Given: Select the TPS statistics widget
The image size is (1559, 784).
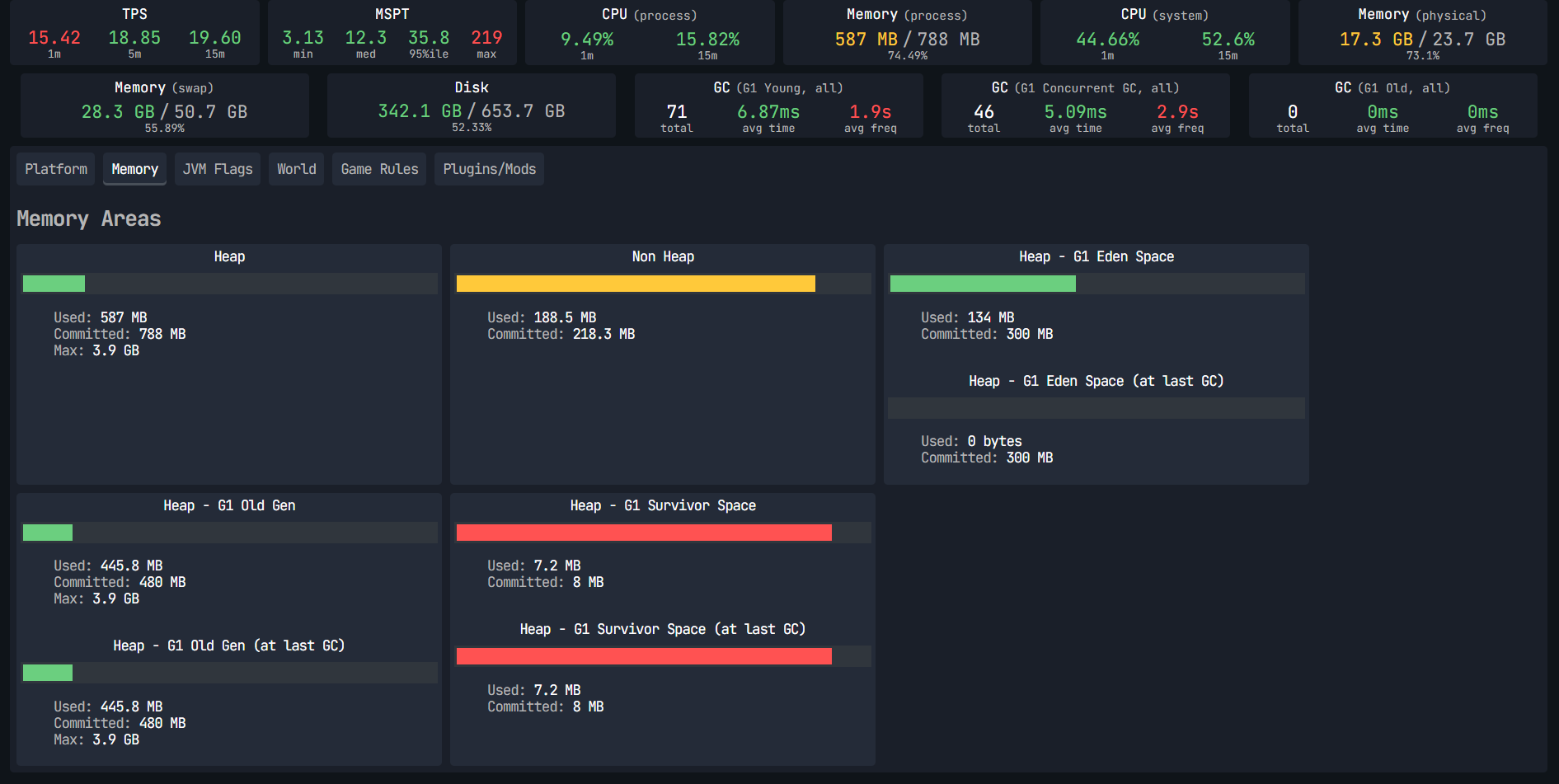Looking at the screenshot, I should click(134, 33).
